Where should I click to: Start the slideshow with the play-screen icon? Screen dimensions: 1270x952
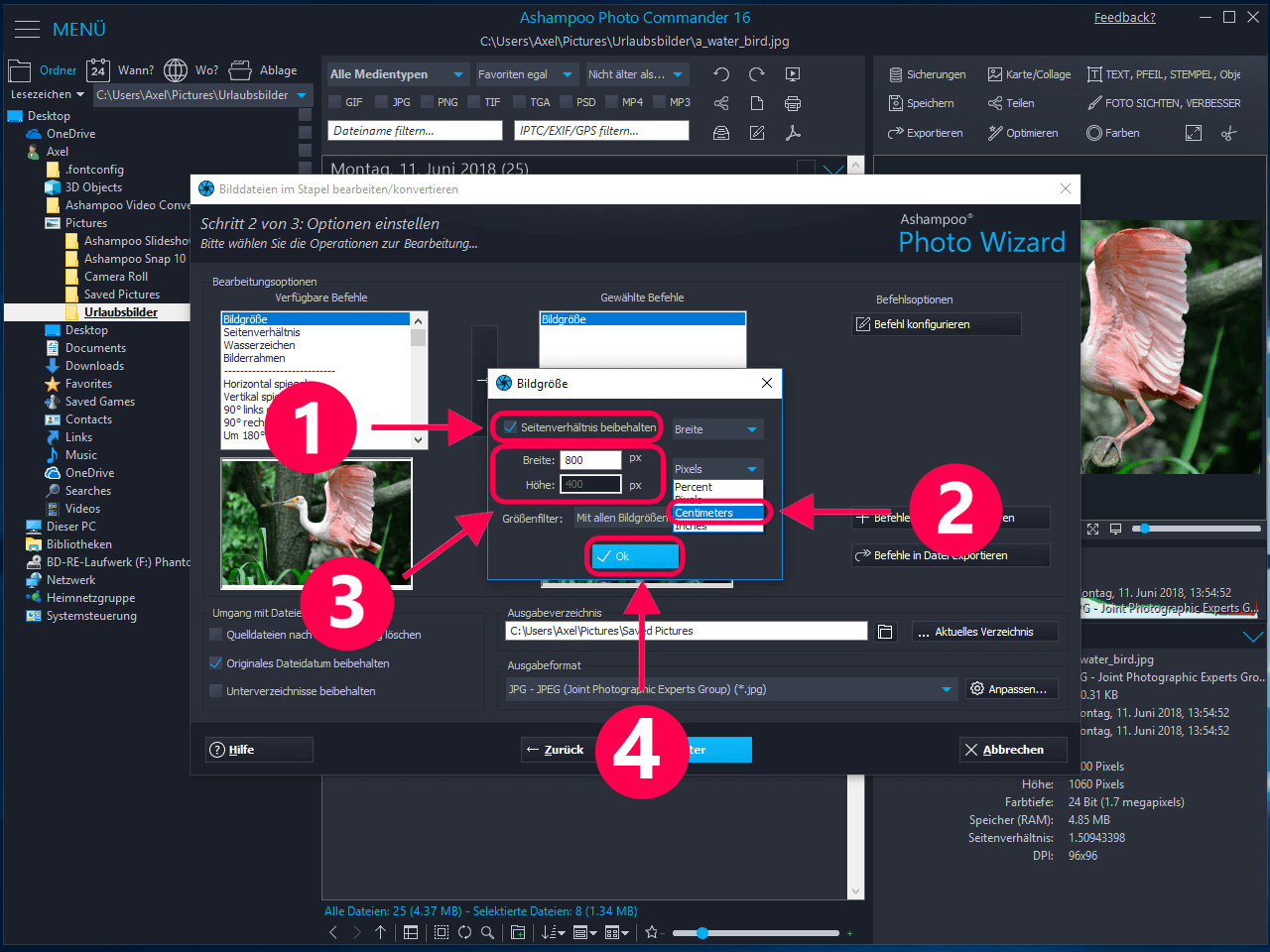tap(793, 74)
